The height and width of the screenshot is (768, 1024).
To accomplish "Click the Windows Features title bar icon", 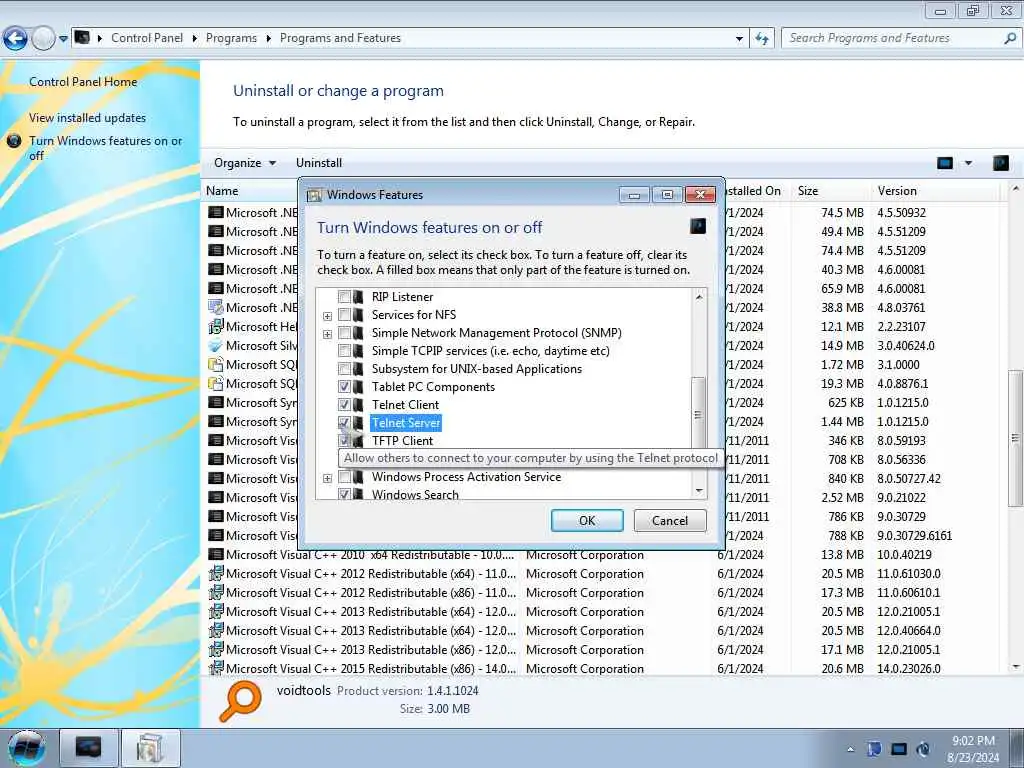I will pos(314,195).
